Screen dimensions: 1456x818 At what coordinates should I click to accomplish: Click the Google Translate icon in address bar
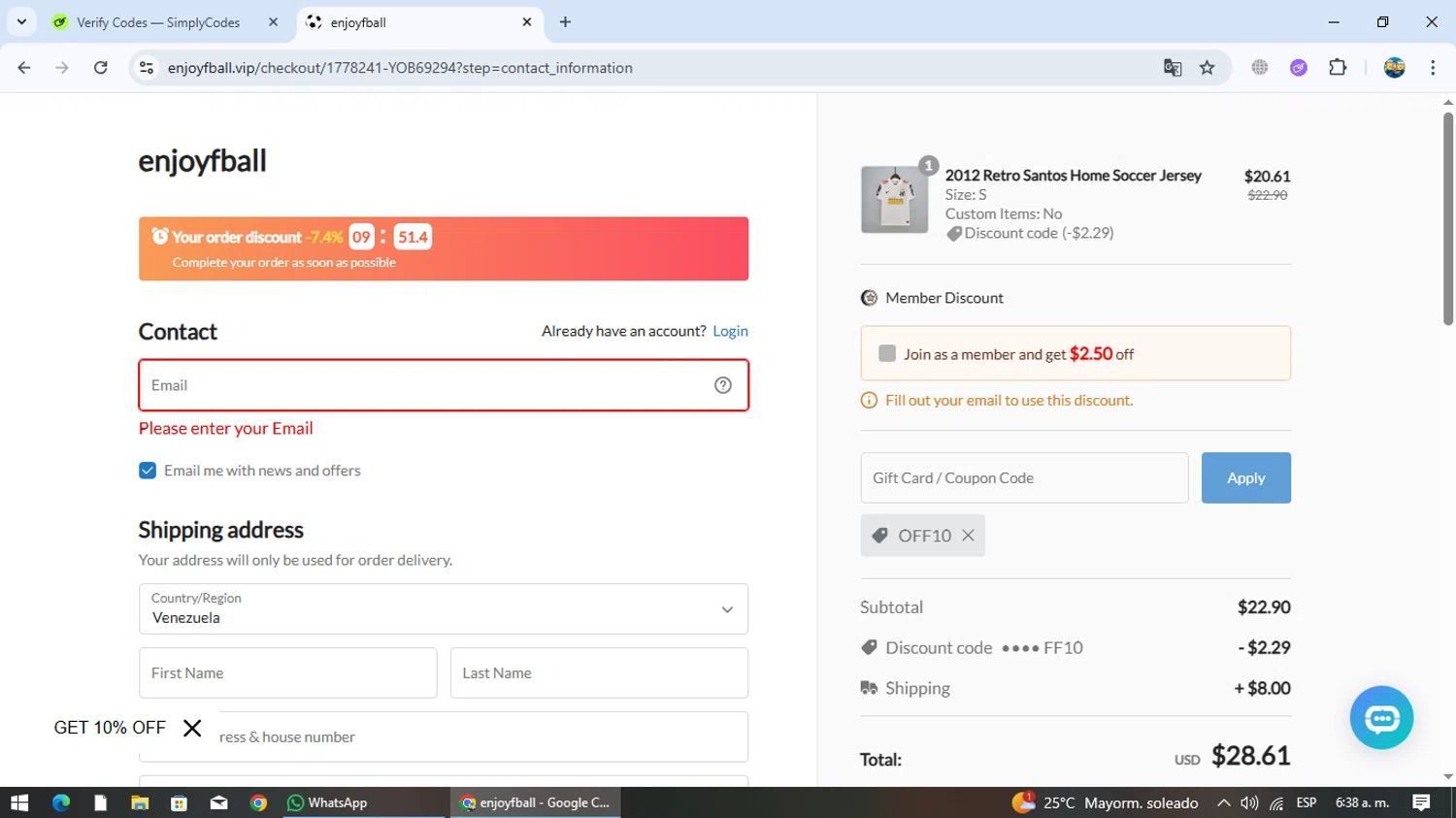[x=1173, y=68]
